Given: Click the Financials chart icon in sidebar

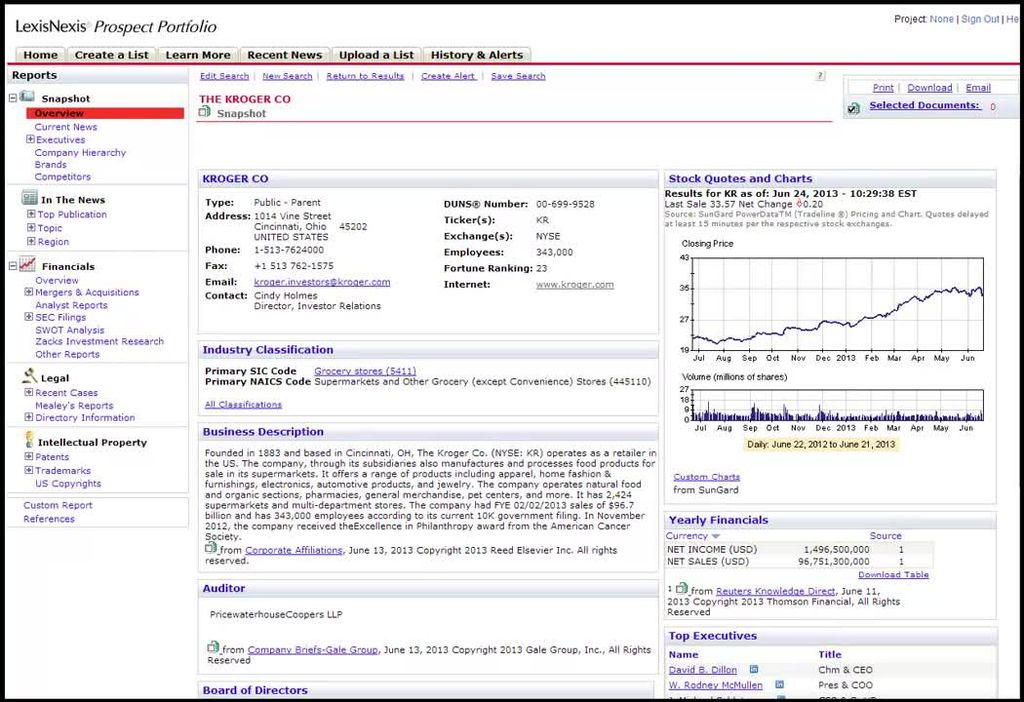Looking at the screenshot, I should (28, 266).
